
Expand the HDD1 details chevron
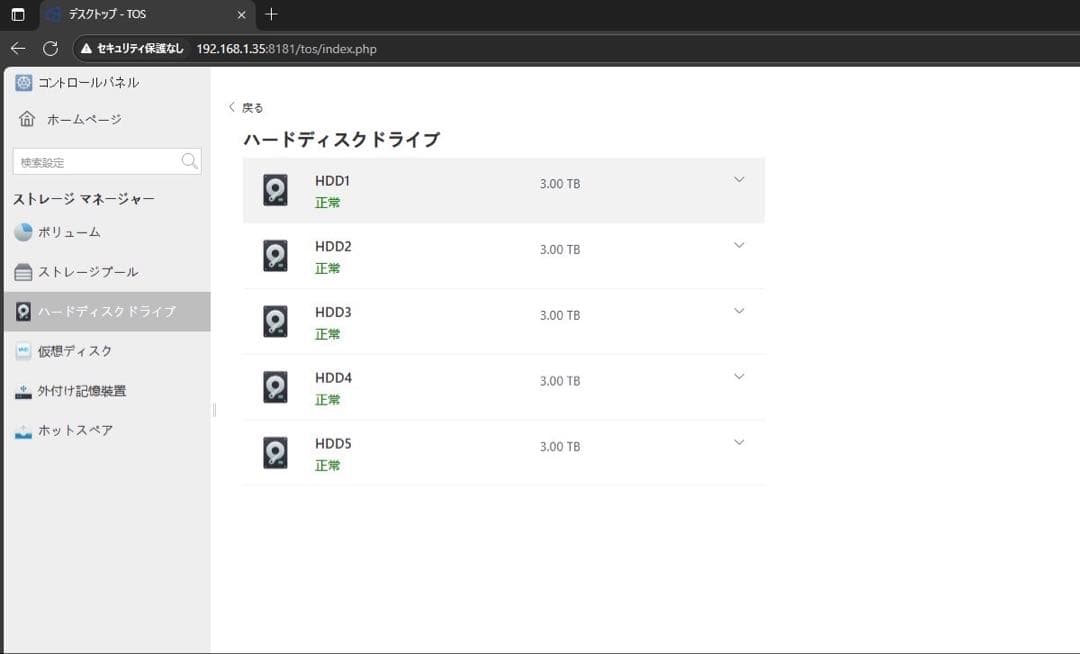coord(738,178)
